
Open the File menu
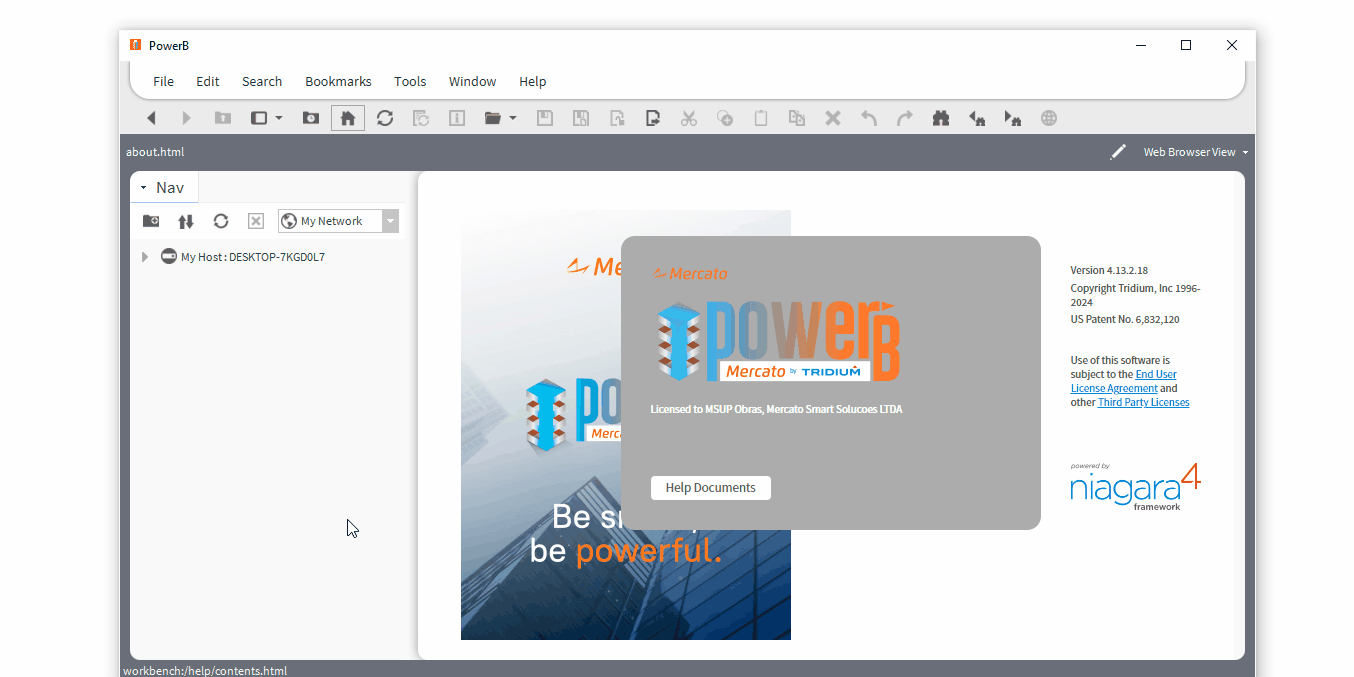(163, 82)
